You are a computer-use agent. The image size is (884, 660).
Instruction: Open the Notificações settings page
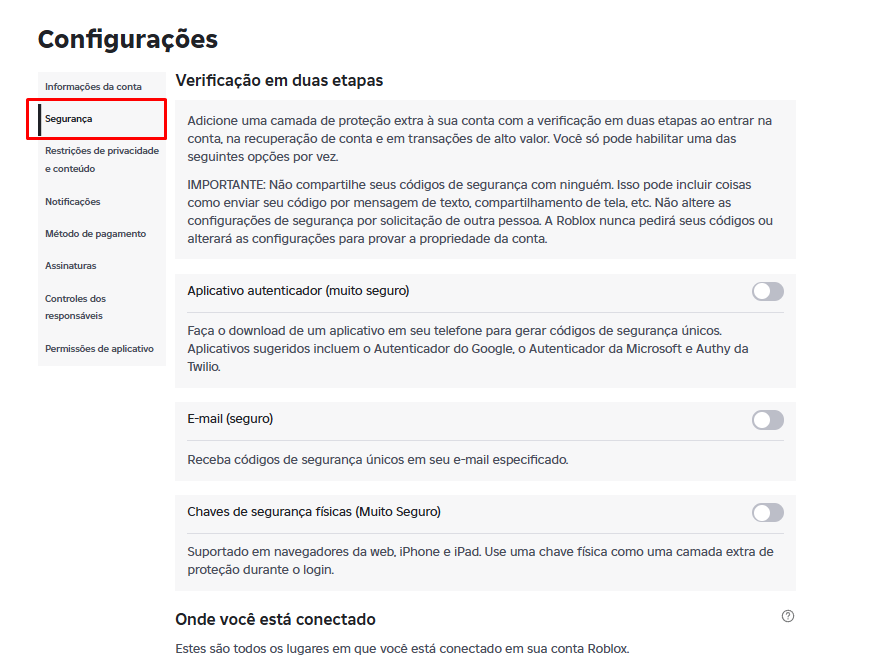coord(73,202)
